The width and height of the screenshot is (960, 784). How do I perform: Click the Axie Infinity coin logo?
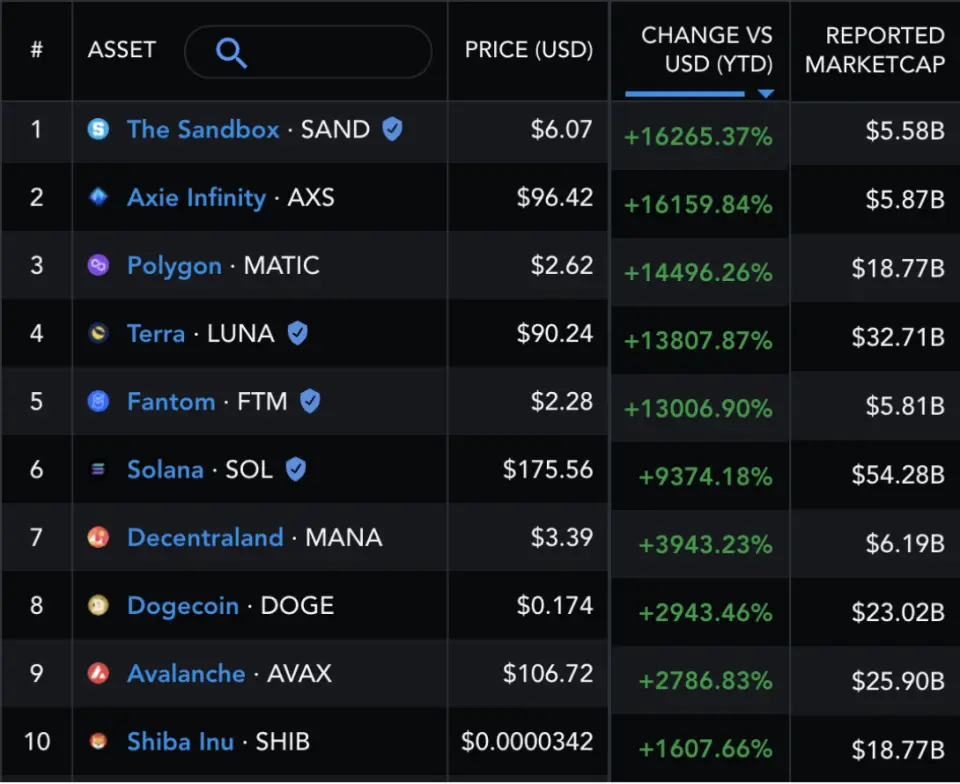point(98,197)
